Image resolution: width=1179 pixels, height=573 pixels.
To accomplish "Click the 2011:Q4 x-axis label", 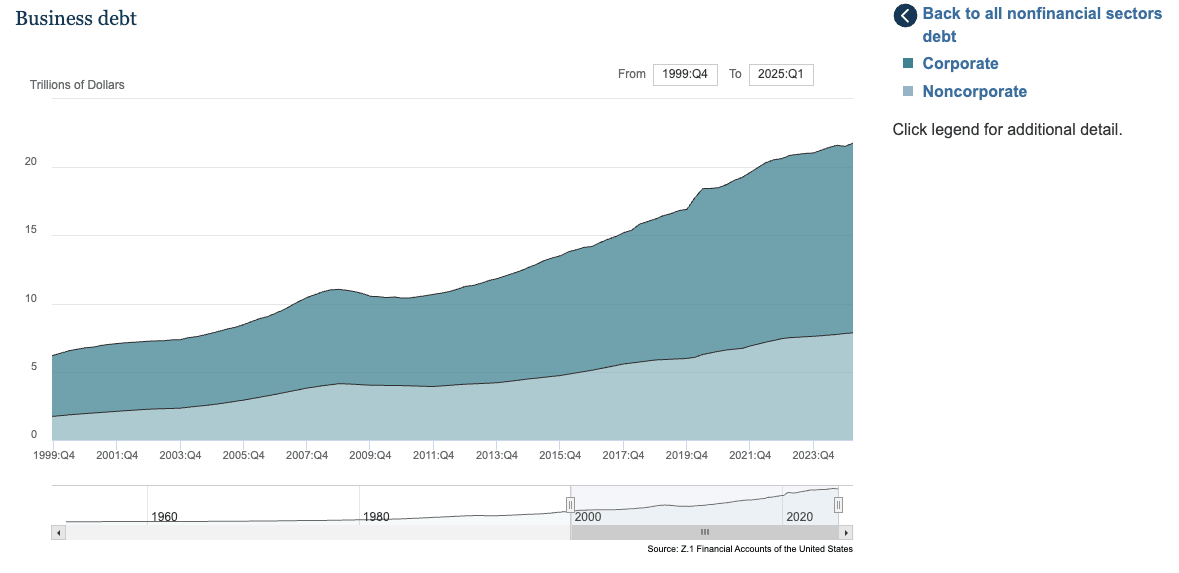I will click(433, 456).
